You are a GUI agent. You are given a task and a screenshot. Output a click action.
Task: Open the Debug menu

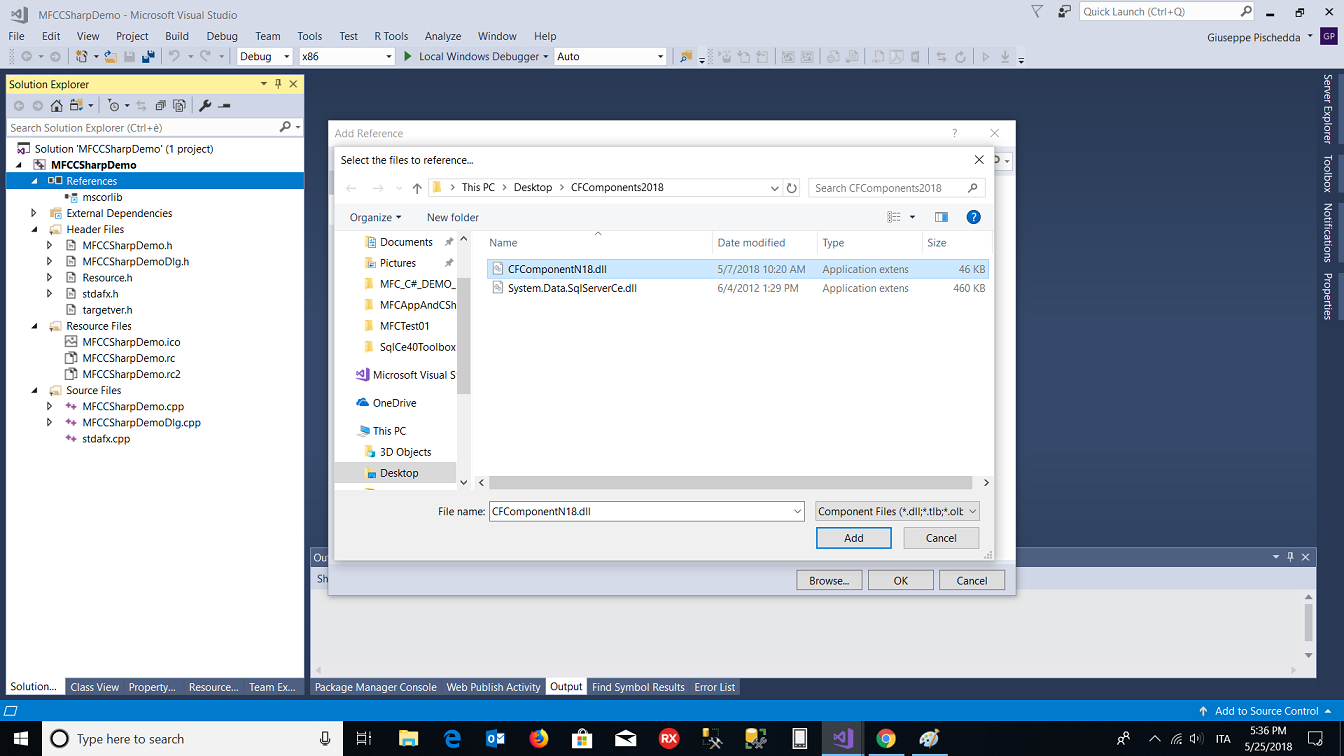222,36
